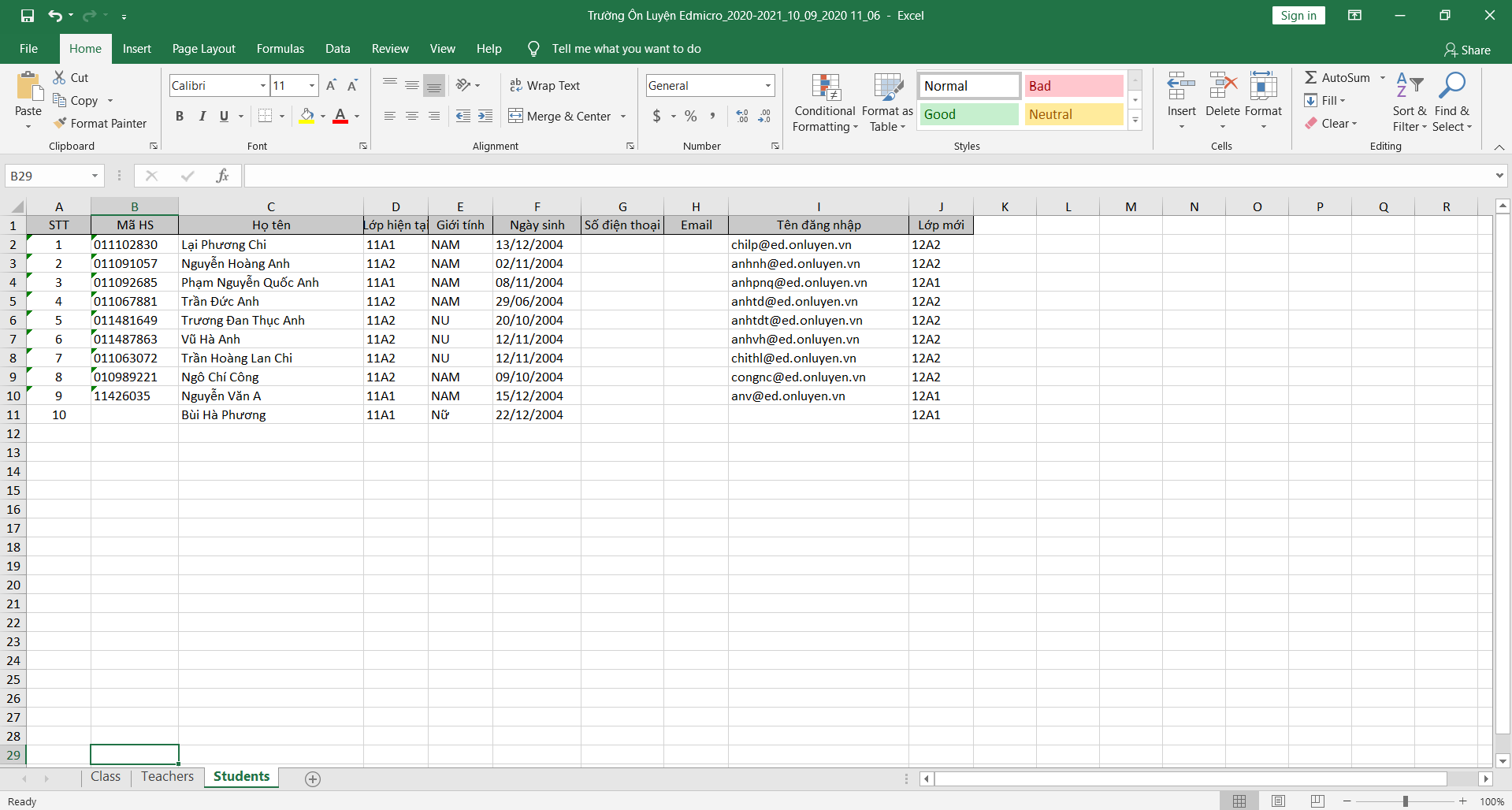This screenshot has height=810, width=1512.
Task: Click Increase Decimal icon
Action: click(742, 116)
